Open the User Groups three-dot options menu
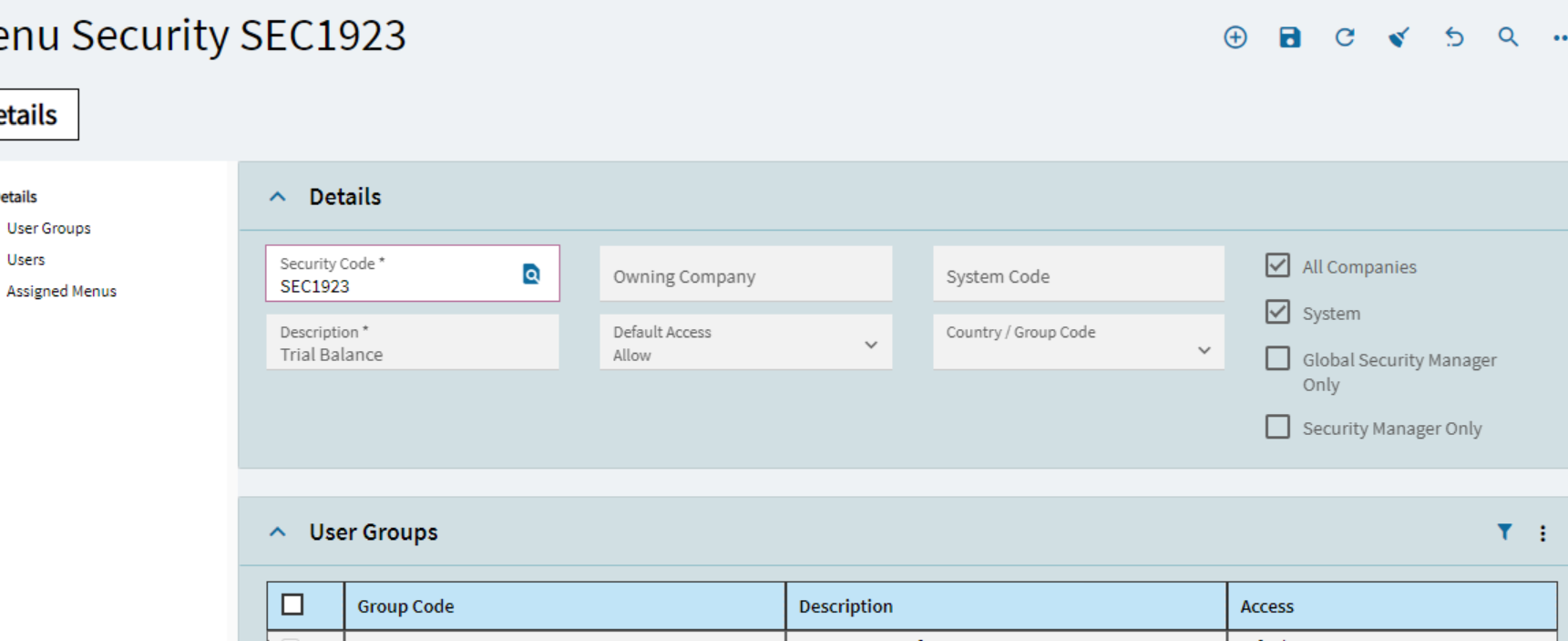 point(1542,533)
